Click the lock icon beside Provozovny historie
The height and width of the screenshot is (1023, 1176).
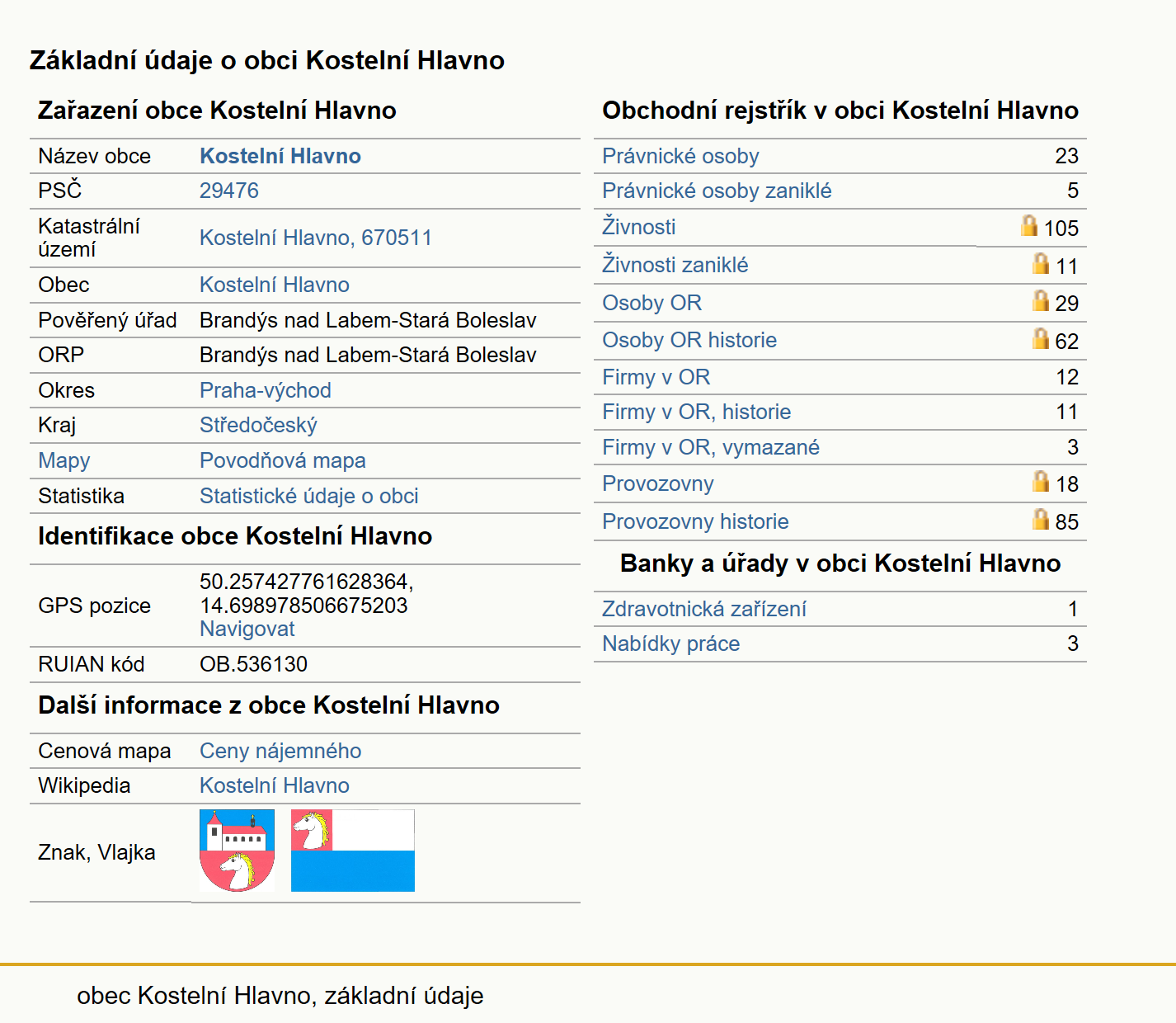(x=1041, y=519)
